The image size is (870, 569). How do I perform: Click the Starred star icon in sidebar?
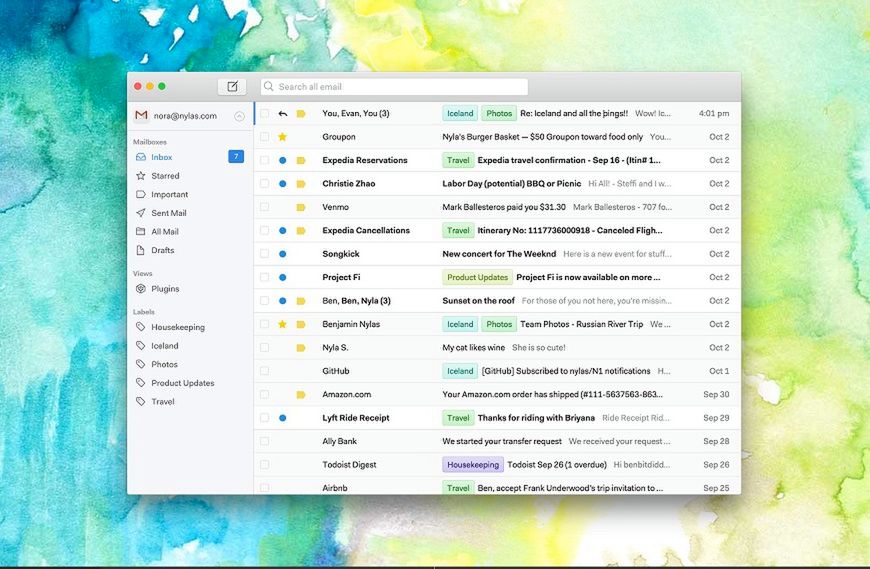pos(141,176)
